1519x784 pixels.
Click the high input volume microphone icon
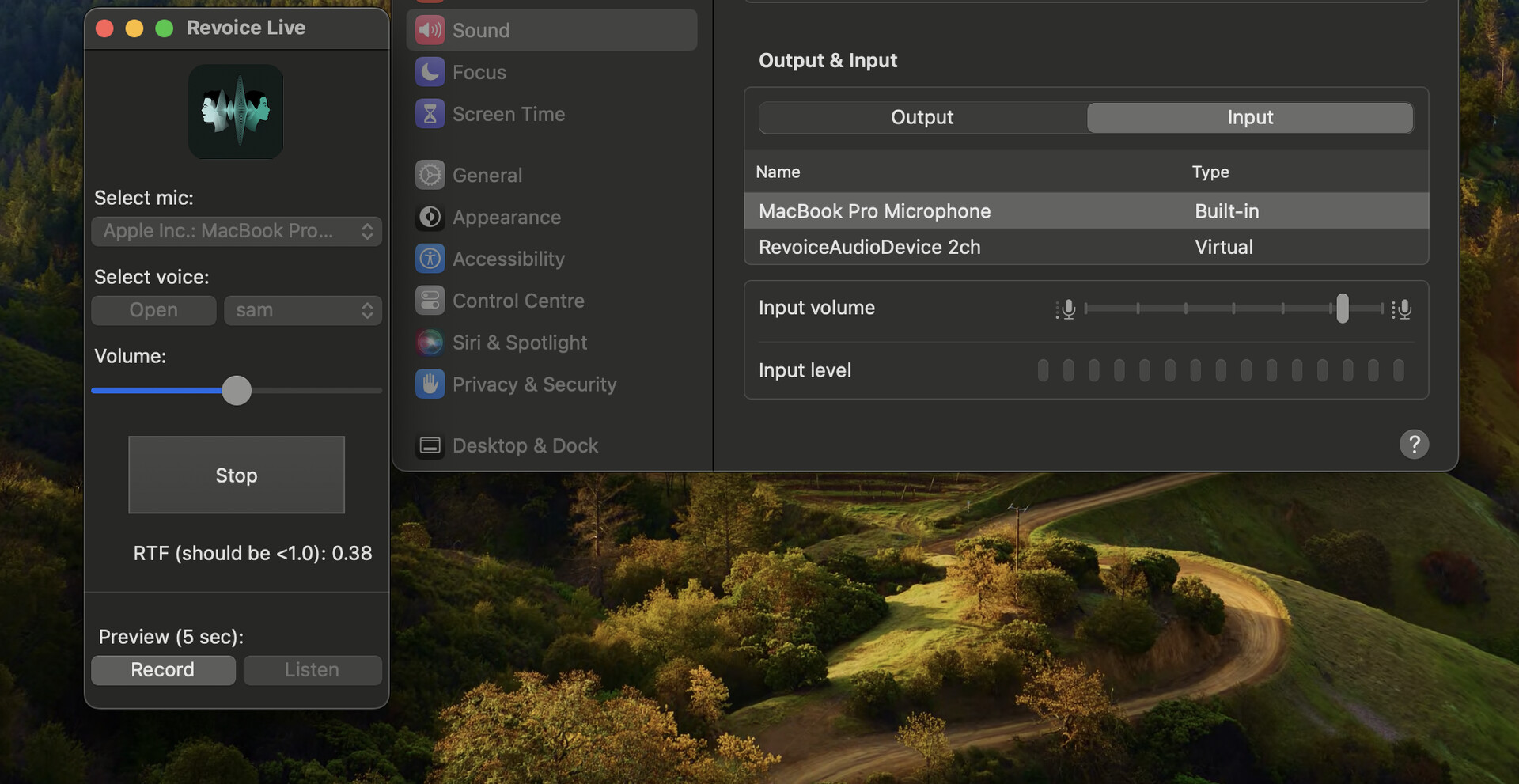tap(1402, 309)
